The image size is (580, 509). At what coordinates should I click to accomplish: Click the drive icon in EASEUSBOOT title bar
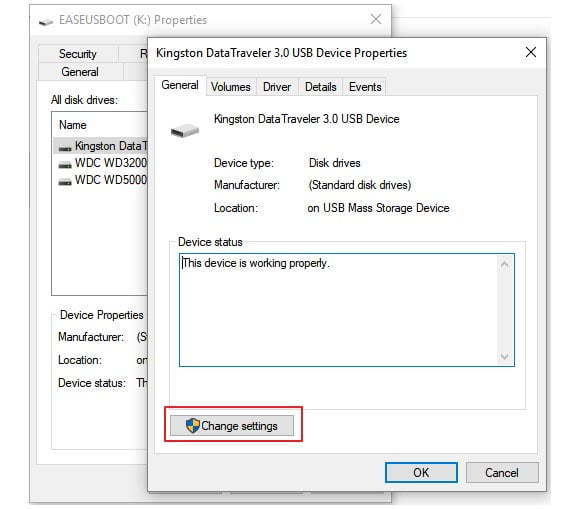point(46,22)
